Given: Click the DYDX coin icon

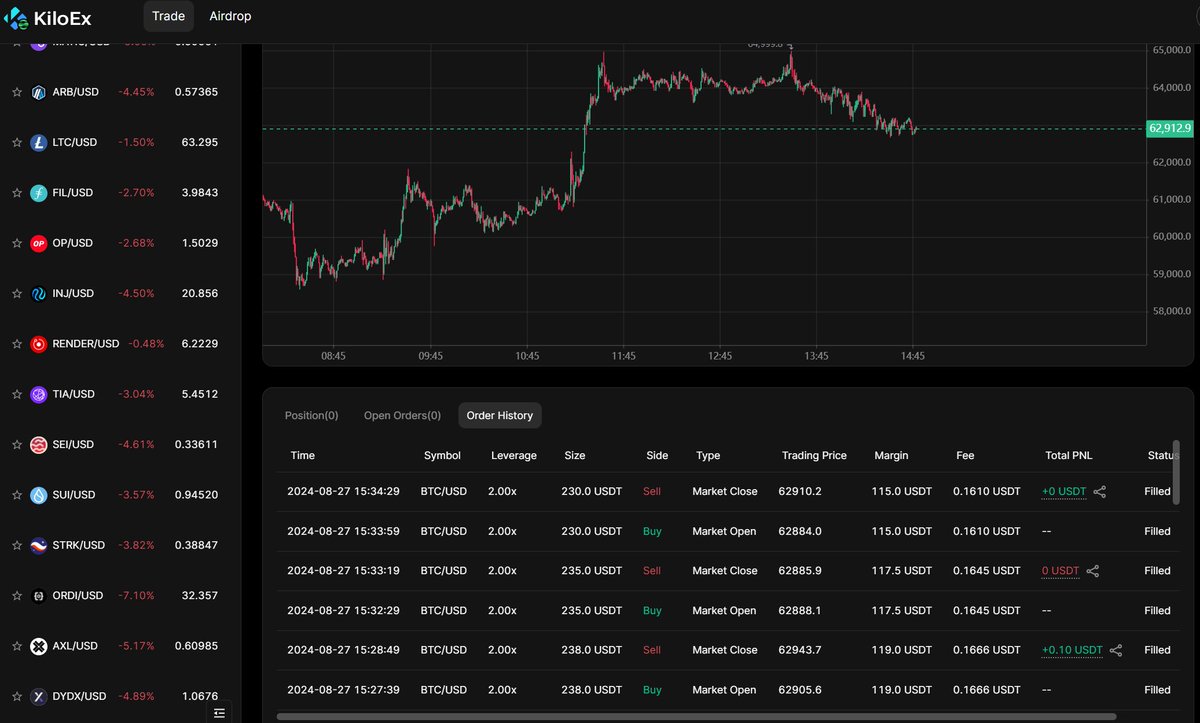Looking at the screenshot, I should coord(39,696).
